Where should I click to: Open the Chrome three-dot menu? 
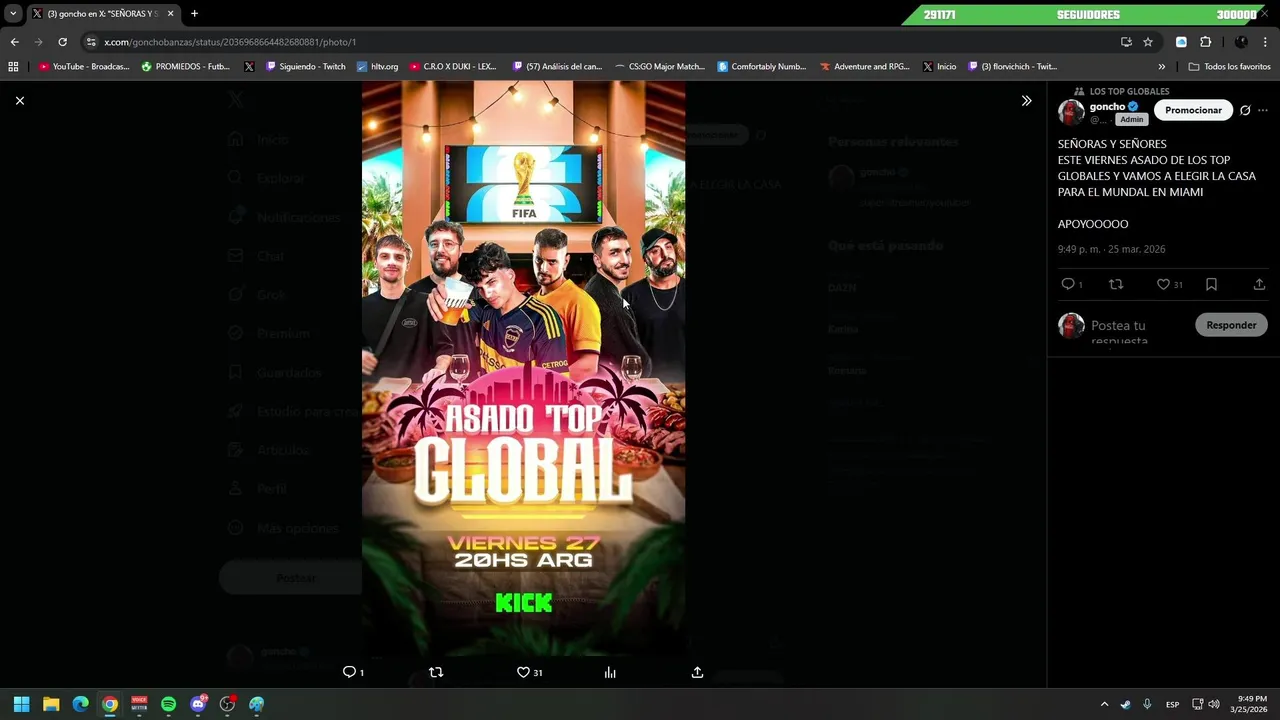coord(1265,42)
